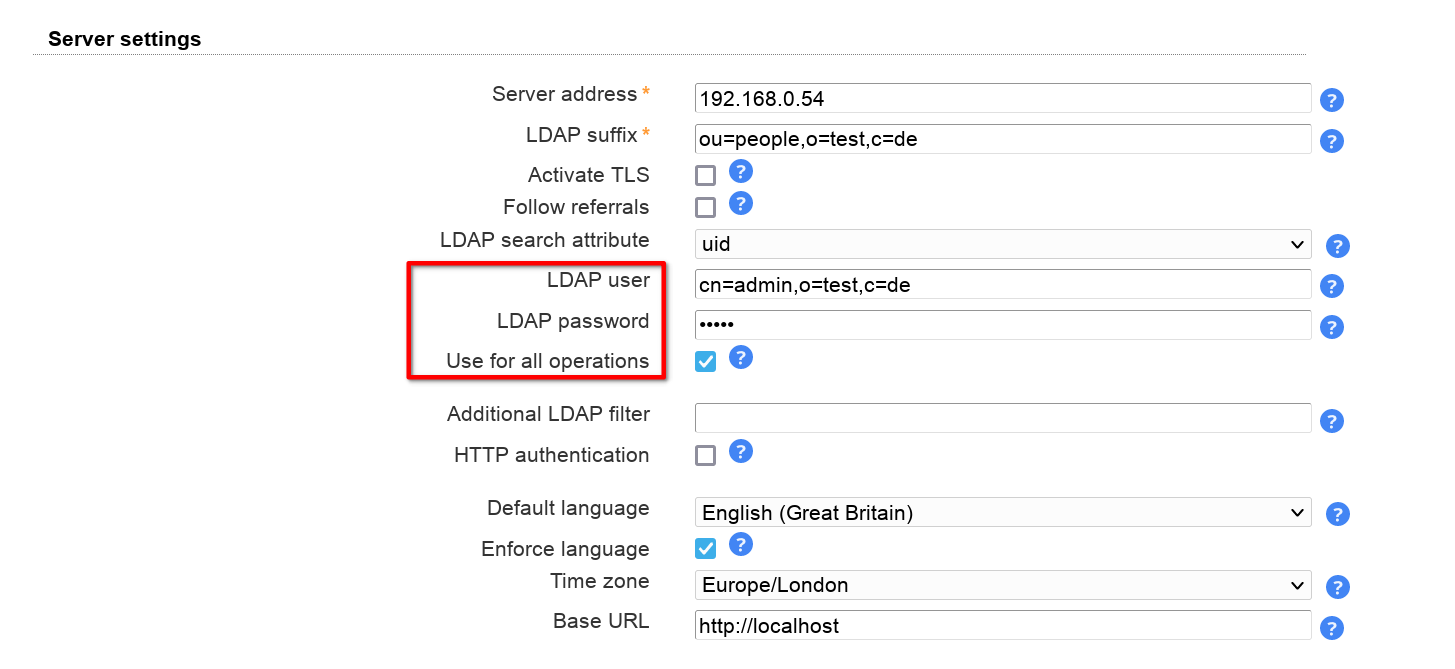This screenshot has width=1455, height=669.
Task: Tick the Follow referrals checkbox
Action: point(706,208)
